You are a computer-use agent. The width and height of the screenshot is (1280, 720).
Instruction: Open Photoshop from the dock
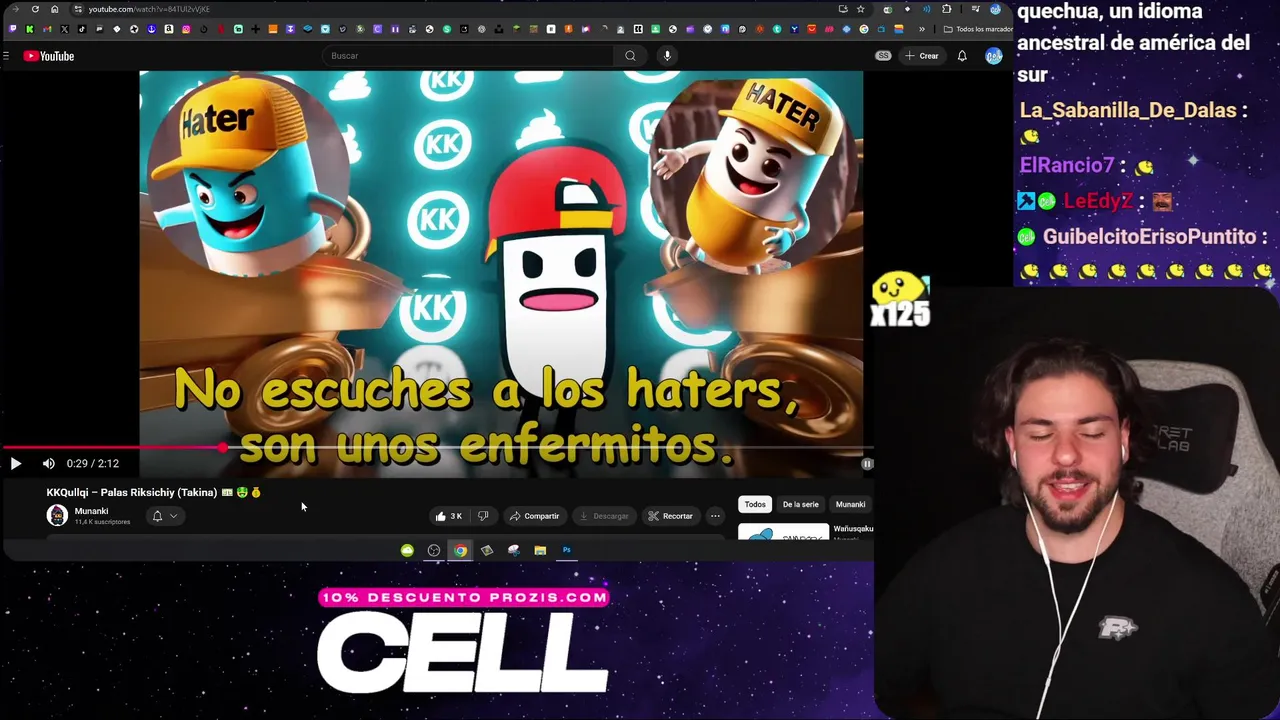click(566, 550)
